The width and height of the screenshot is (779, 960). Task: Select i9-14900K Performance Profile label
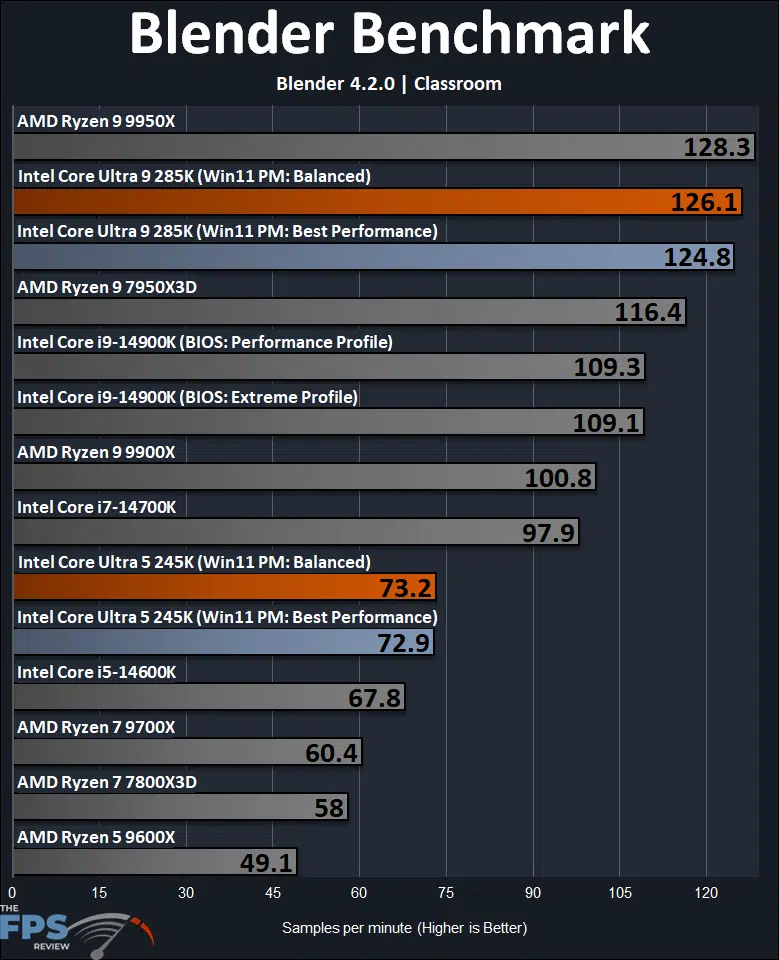click(x=205, y=342)
